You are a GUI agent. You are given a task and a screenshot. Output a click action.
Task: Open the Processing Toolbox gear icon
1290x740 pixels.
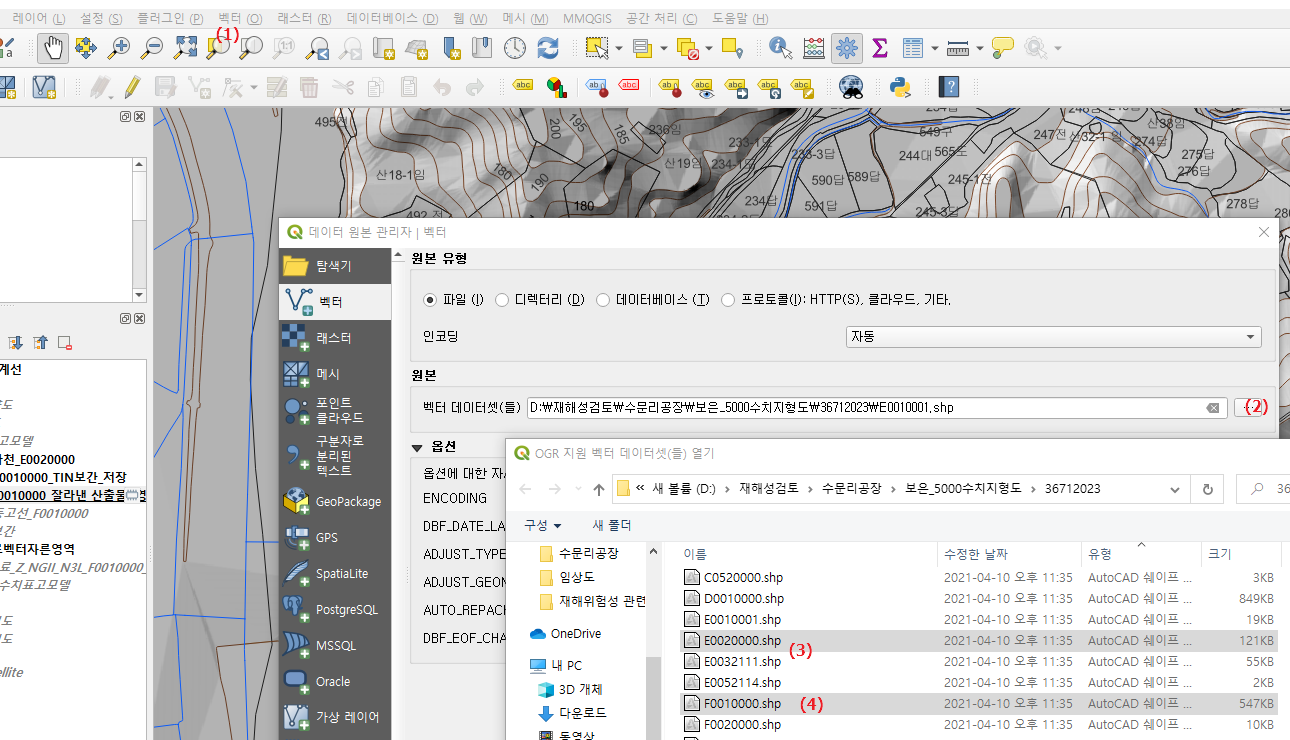(847, 46)
